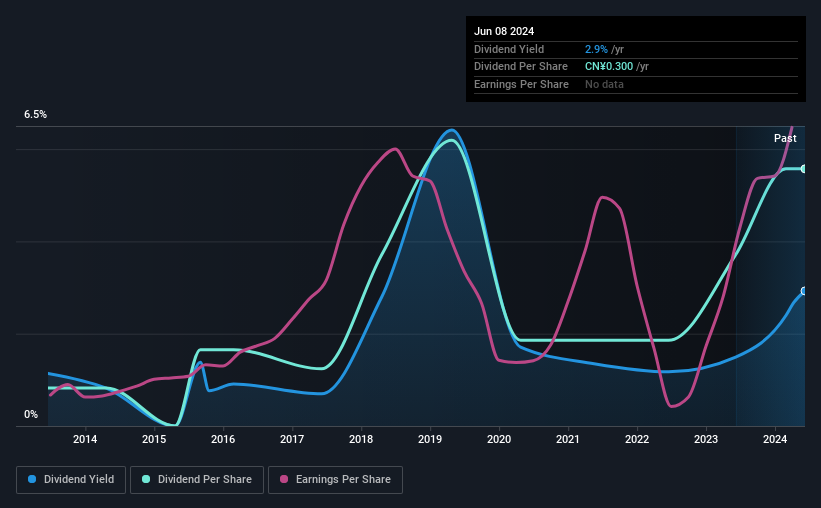821x508 pixels.
Task: Click the pink Earnings Per Share legend dot
Action: (284, 479)
